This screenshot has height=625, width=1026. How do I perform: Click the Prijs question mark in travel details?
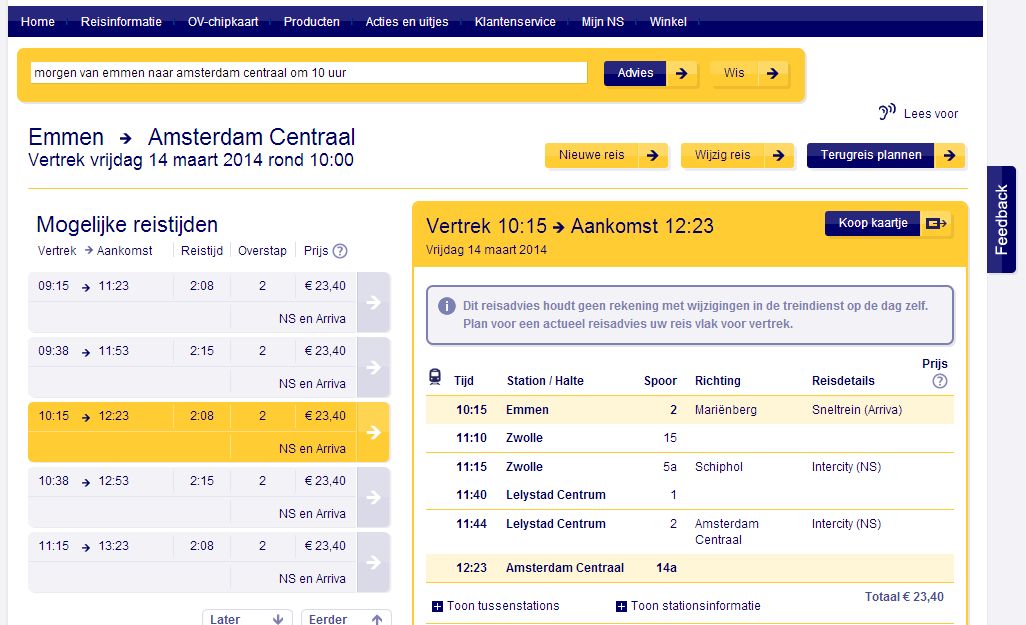(939, 381)
